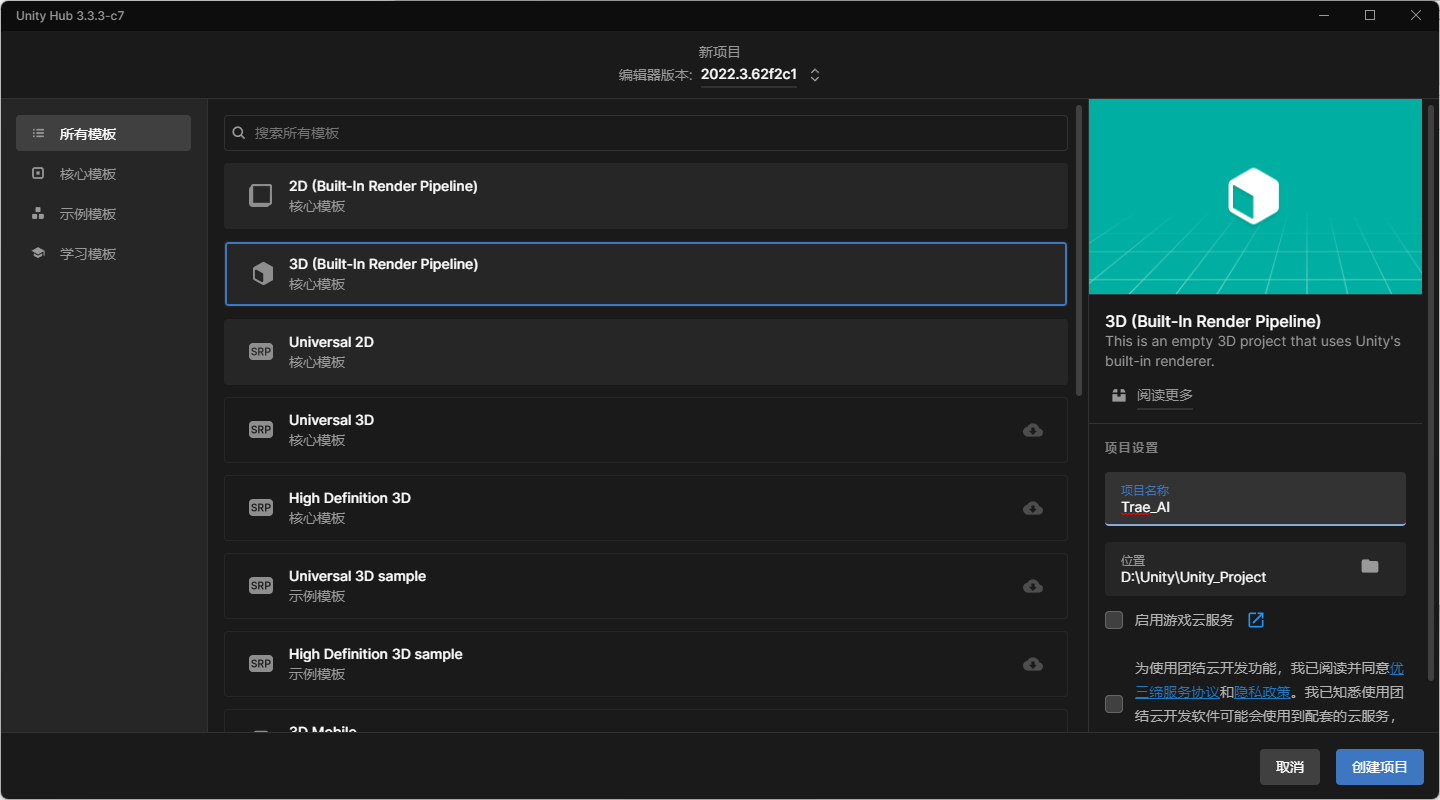
Task: Select the Universal 3D template
Action: click(x=646, y=430)
